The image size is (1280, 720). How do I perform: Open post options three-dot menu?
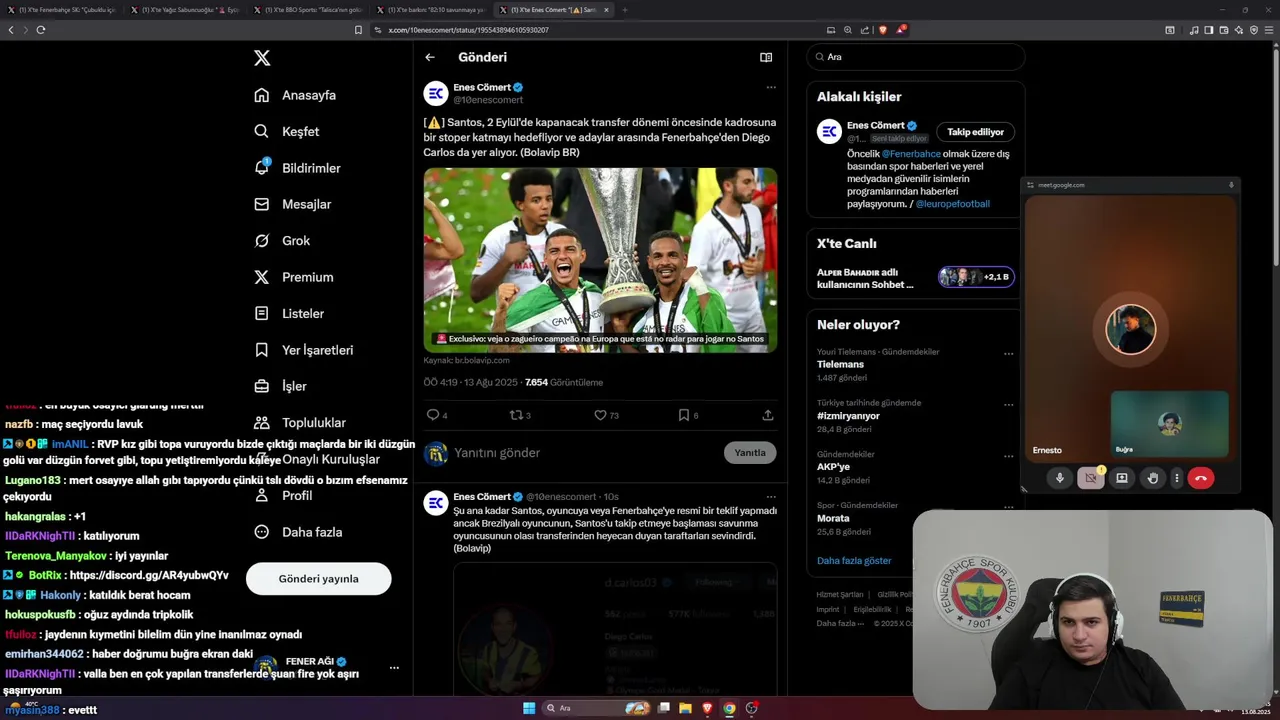click(x=771, y=88)
